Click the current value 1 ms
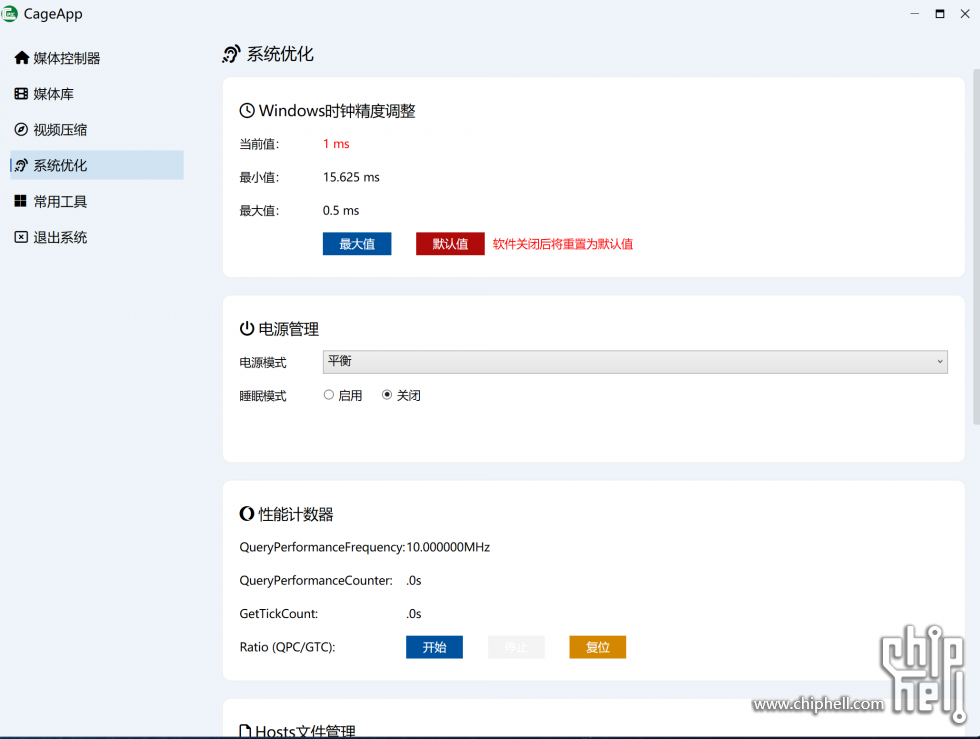 pos(336,144)
